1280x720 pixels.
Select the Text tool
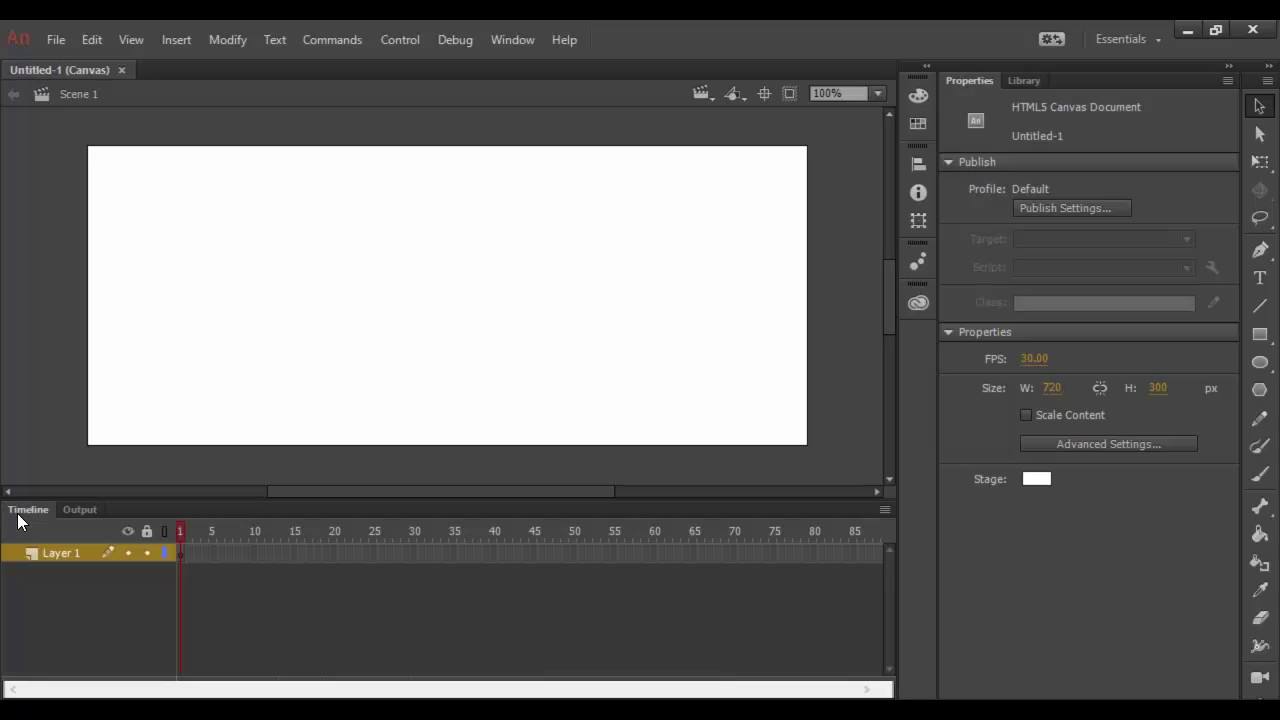[1260, 278]
